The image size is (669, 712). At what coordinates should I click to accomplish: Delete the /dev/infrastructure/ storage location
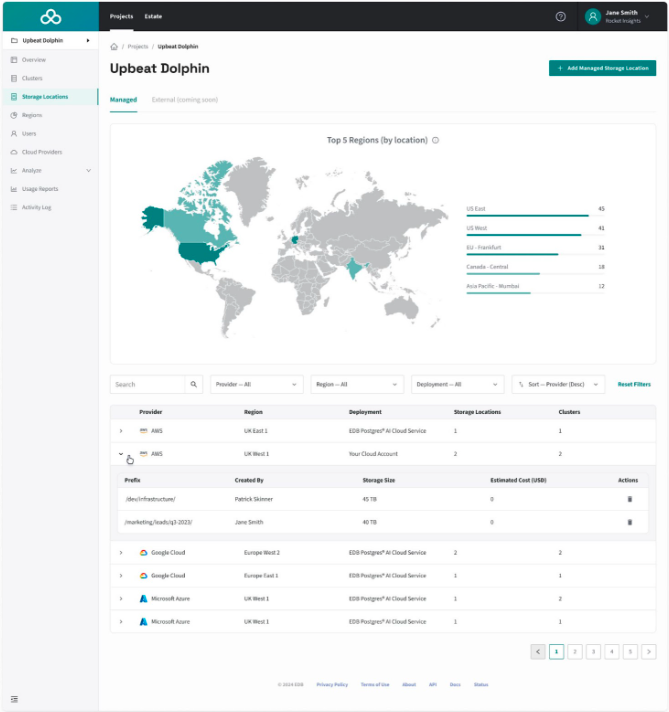[x=629, y=498]
